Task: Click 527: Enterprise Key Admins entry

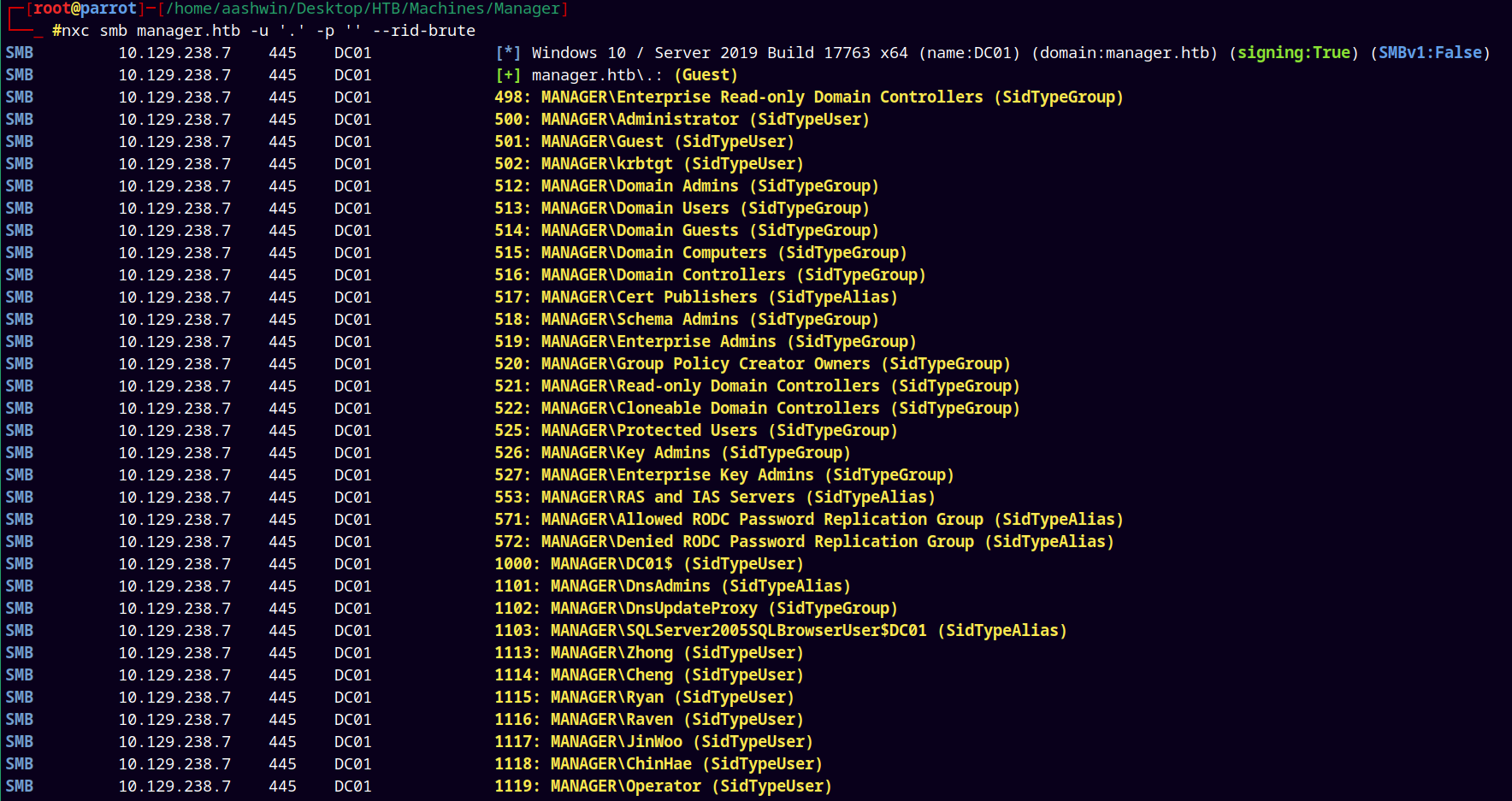Action: point(724,475)
